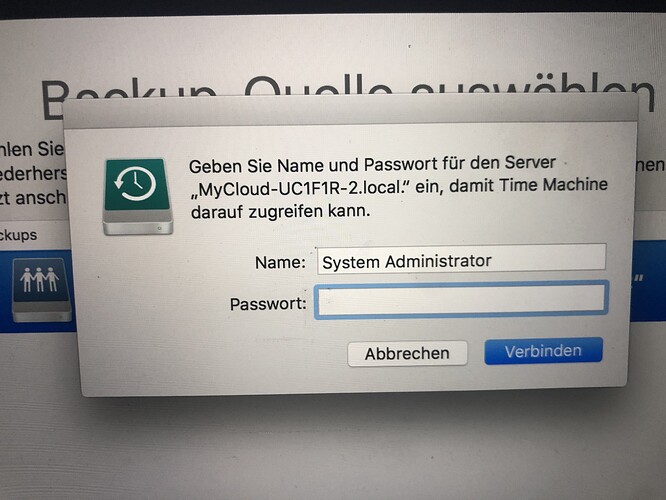666x500 pixels.
Task: Click into the empty Passwort field
Action: click(x=461, y=300)
